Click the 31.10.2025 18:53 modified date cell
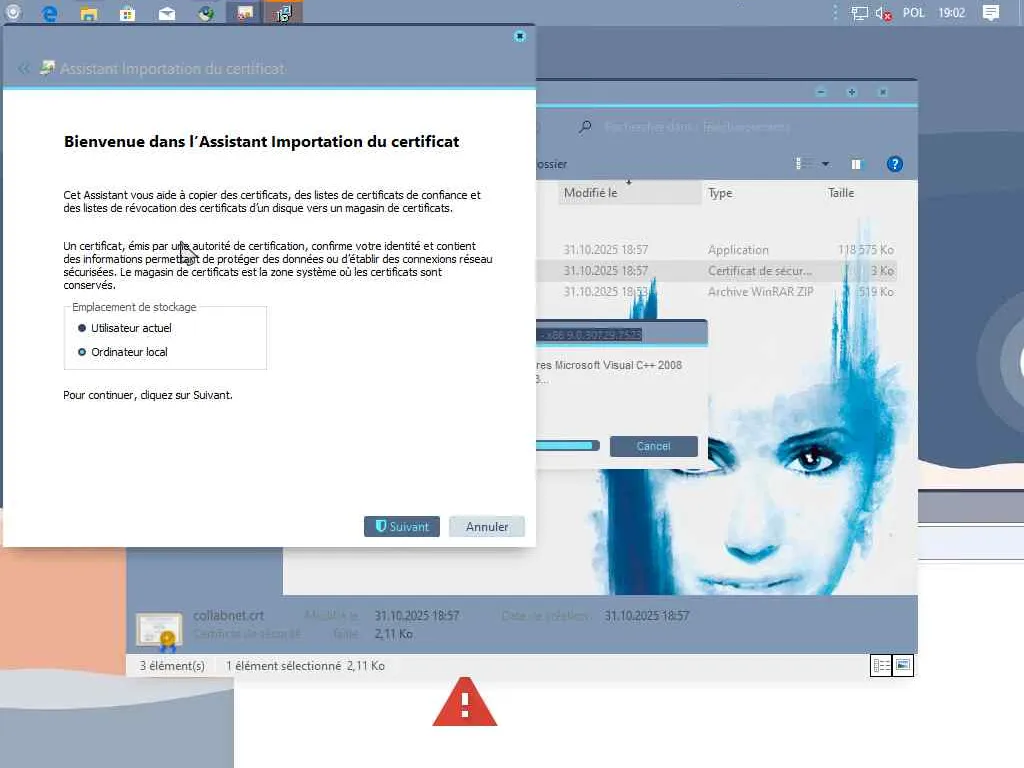Screen dimensions: 1024x768 pyautogui.click(x=605, y=291)
